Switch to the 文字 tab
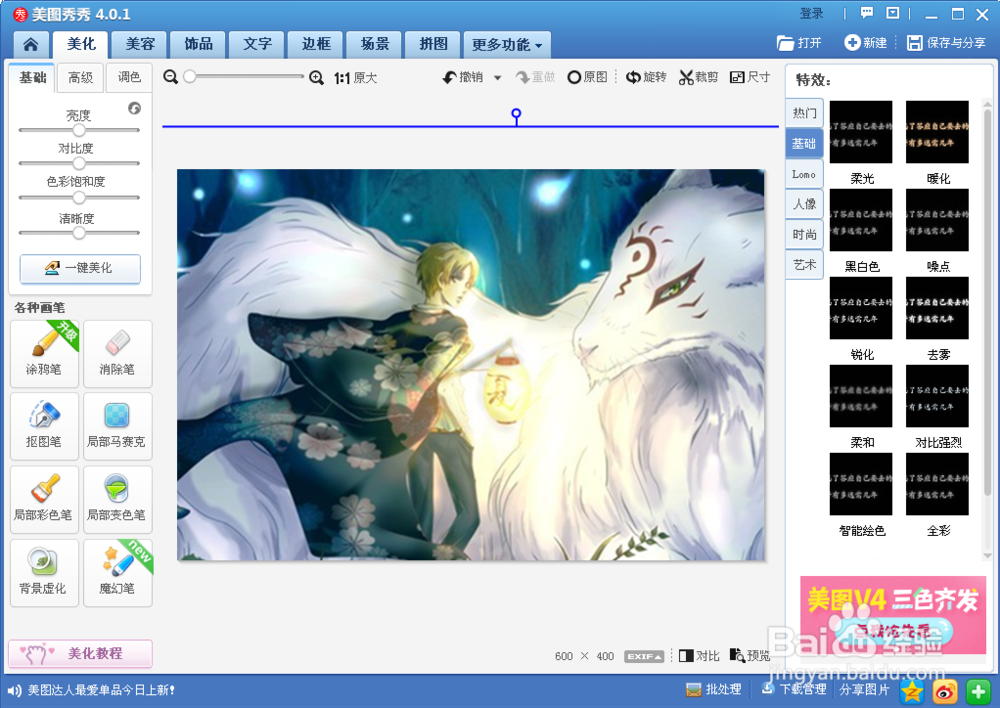 [x=258, y=44]
